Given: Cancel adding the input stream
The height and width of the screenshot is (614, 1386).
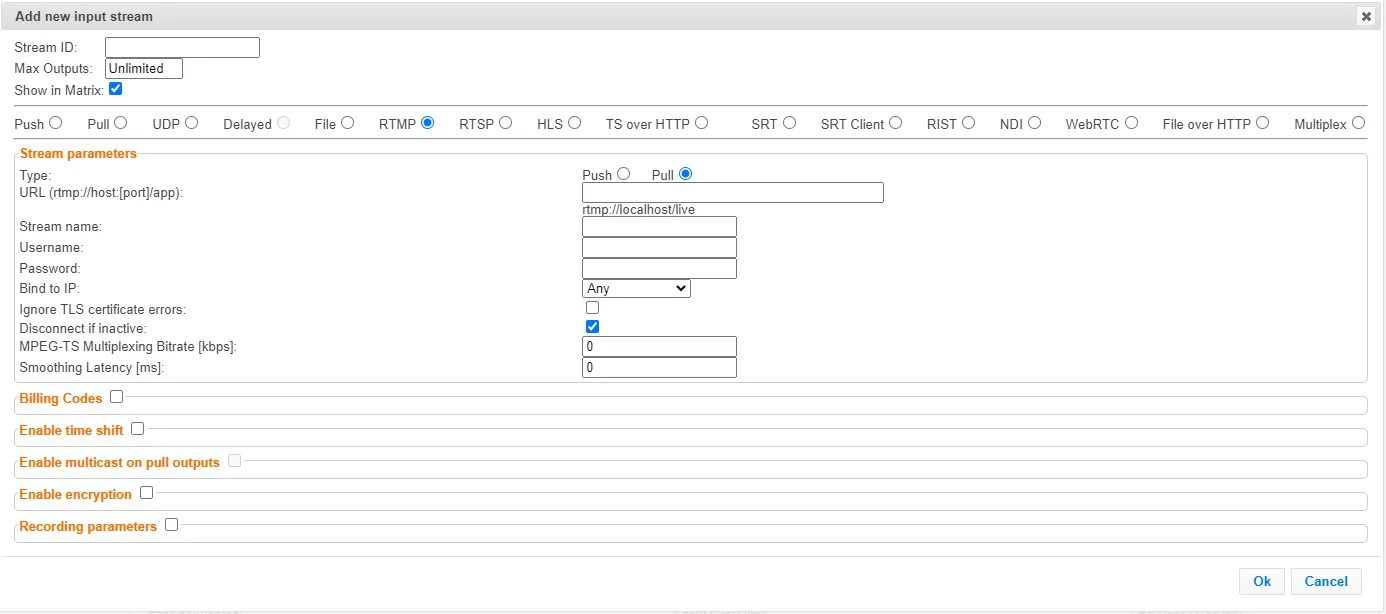Looking at the screenshot, I should click(x=1326, y=581).
